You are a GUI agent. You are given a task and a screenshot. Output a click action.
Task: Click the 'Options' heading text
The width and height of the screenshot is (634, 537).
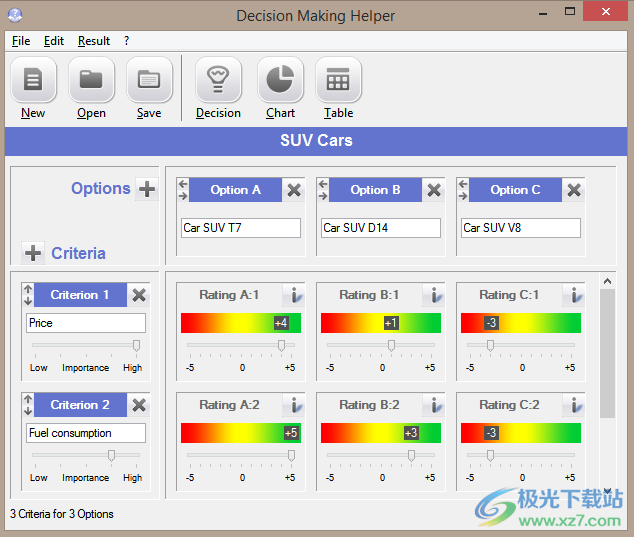[101, 188]
